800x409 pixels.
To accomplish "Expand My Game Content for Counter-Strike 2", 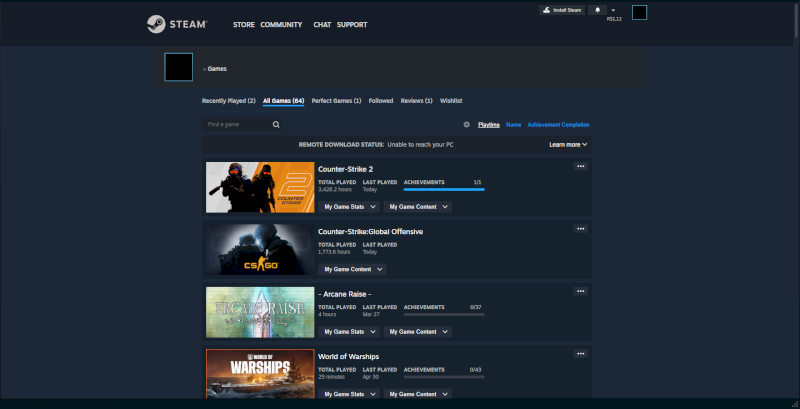I will 417,207.
